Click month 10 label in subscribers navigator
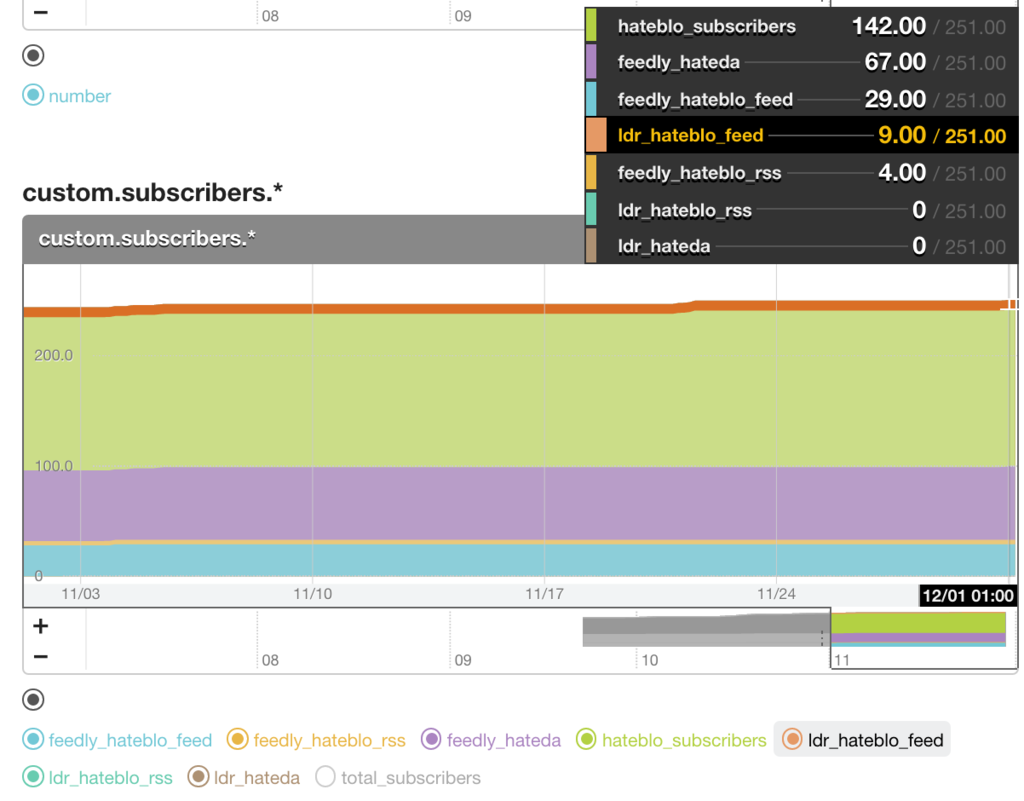The width and height of the screenshot is (1024, 801). (650, 660)
